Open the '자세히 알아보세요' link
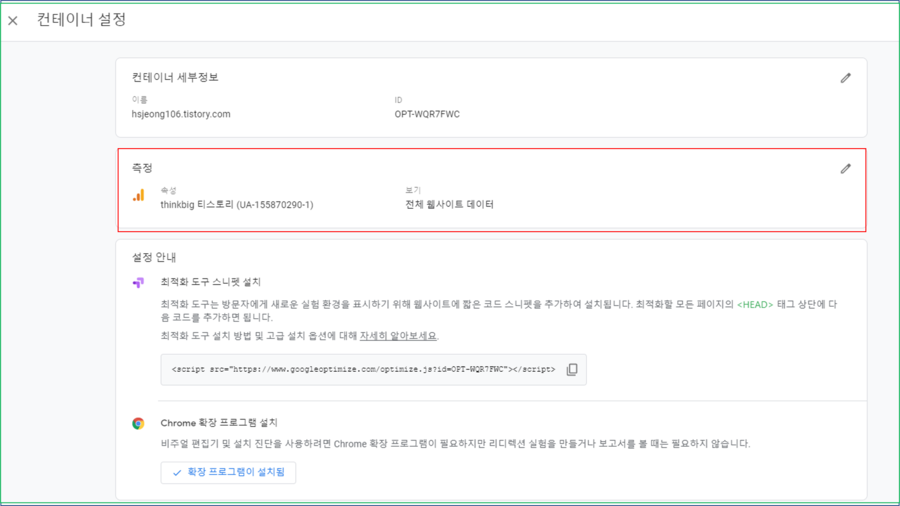The image size is (900, 506). click(x=398, y=336)
